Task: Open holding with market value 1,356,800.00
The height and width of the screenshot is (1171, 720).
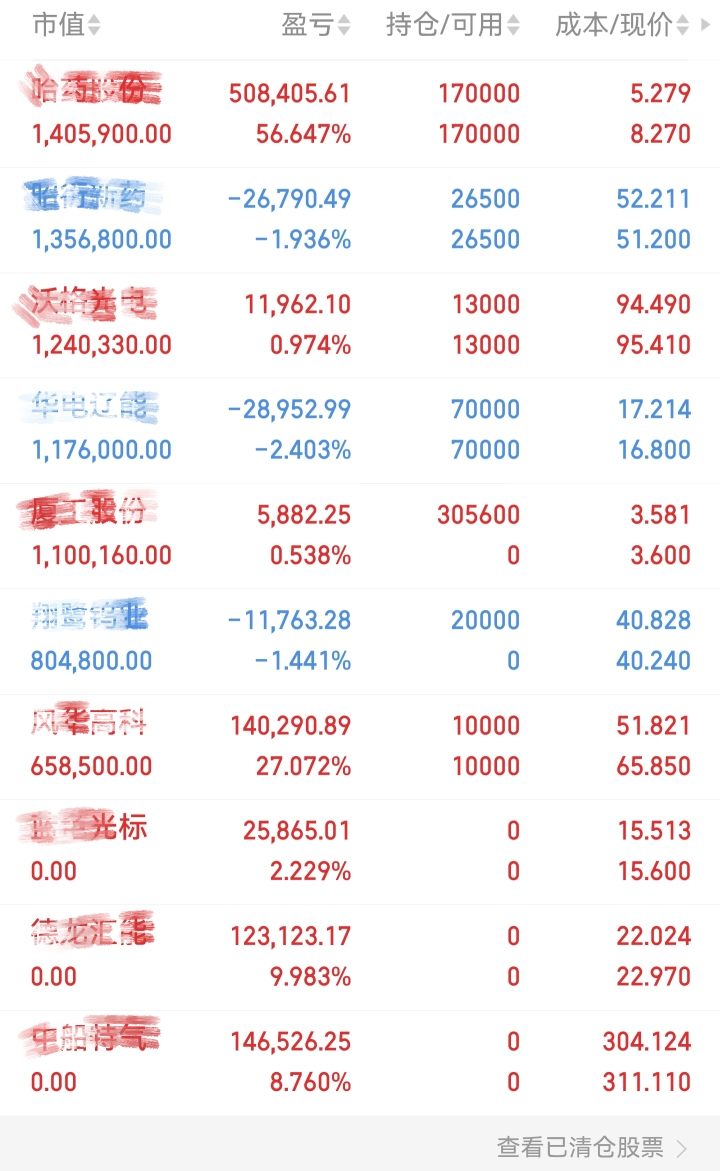Action: tap(360, 220)
